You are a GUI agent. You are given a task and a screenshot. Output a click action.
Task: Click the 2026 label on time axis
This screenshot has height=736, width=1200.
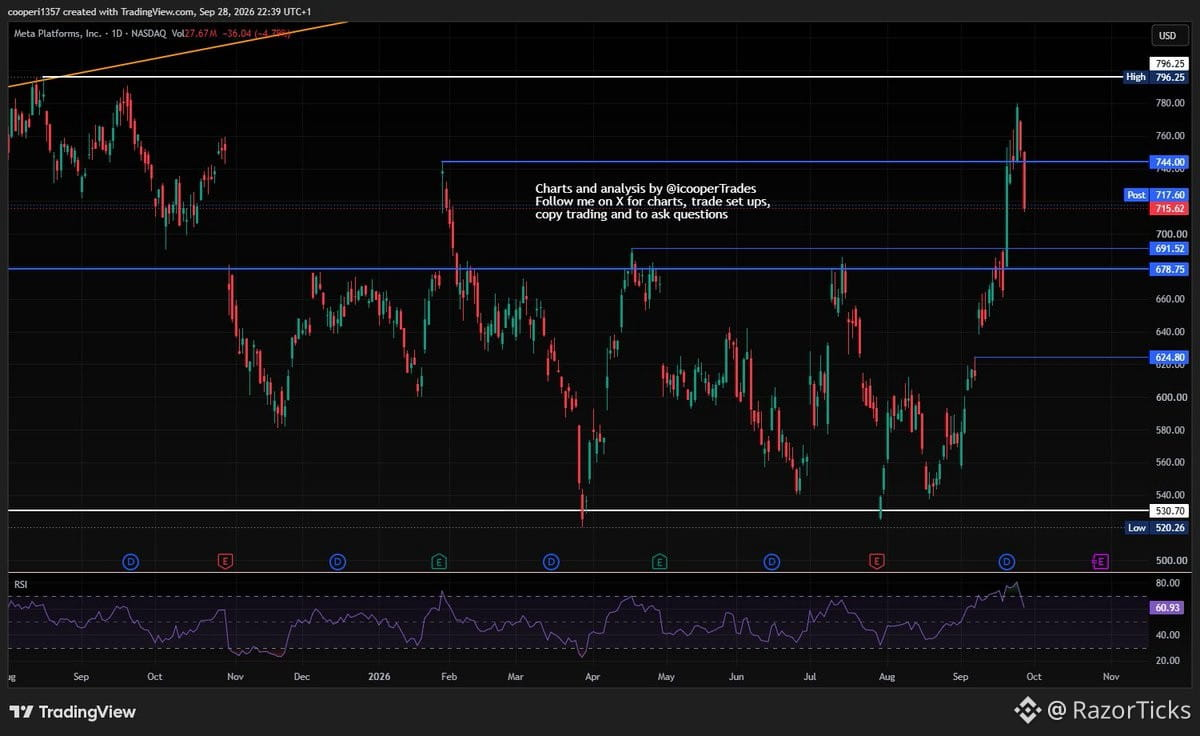[x=377, y=677]
